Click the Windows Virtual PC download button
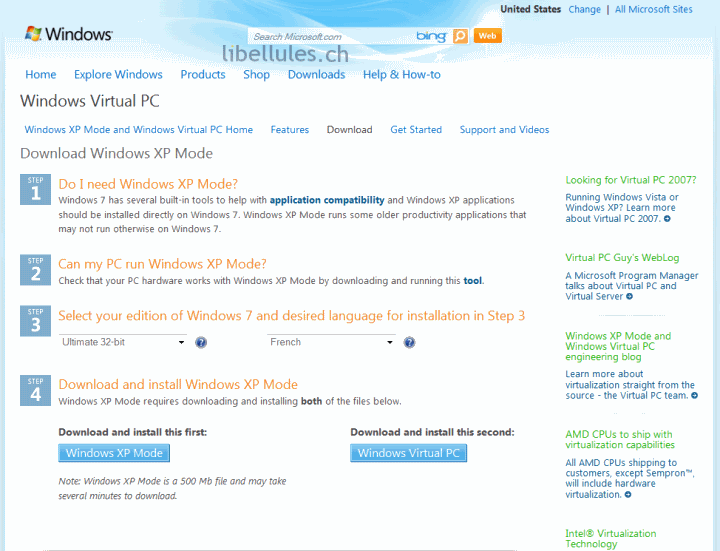This screenshot has width=720, height=551. click(x=408, y=453)
